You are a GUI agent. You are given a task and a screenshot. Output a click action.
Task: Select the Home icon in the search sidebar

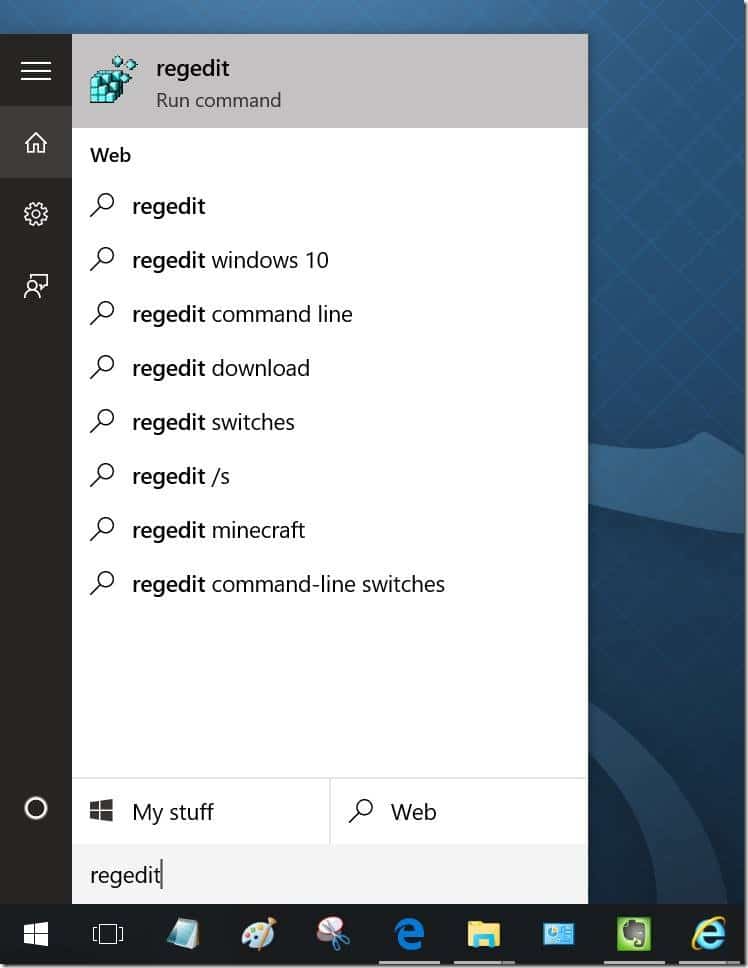[36, 143]
